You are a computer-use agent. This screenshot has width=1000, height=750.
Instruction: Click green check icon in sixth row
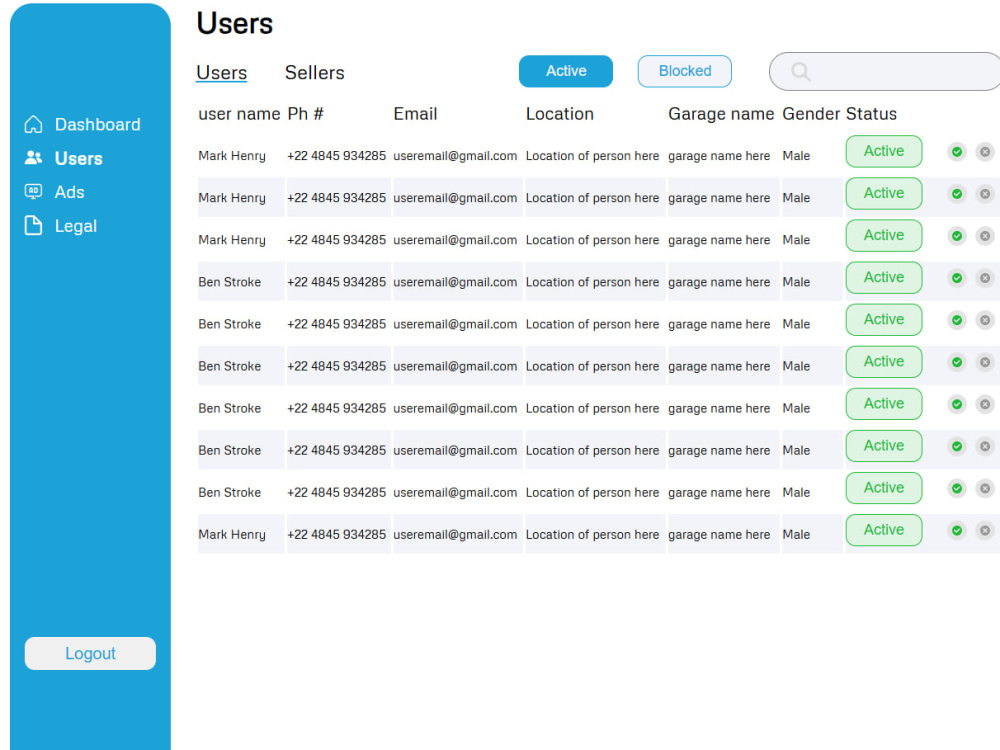[957, 362]
